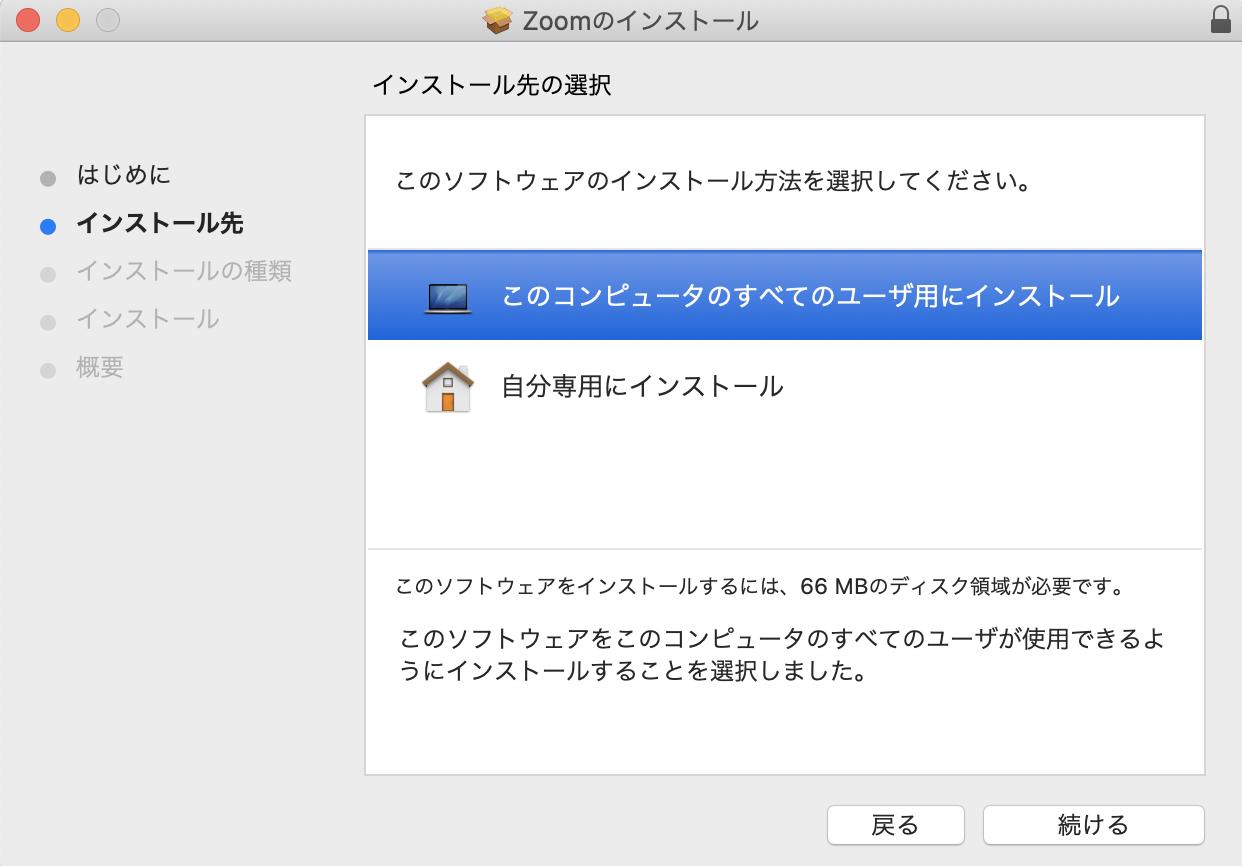
Task: Click the インストールの種類 step label
Action: click(x=184, y=272)
